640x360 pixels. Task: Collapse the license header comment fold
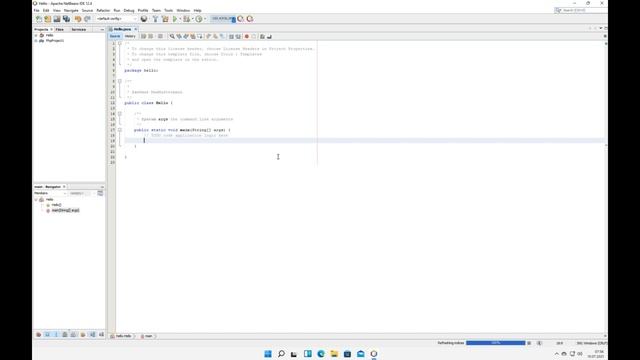[120, 43]
